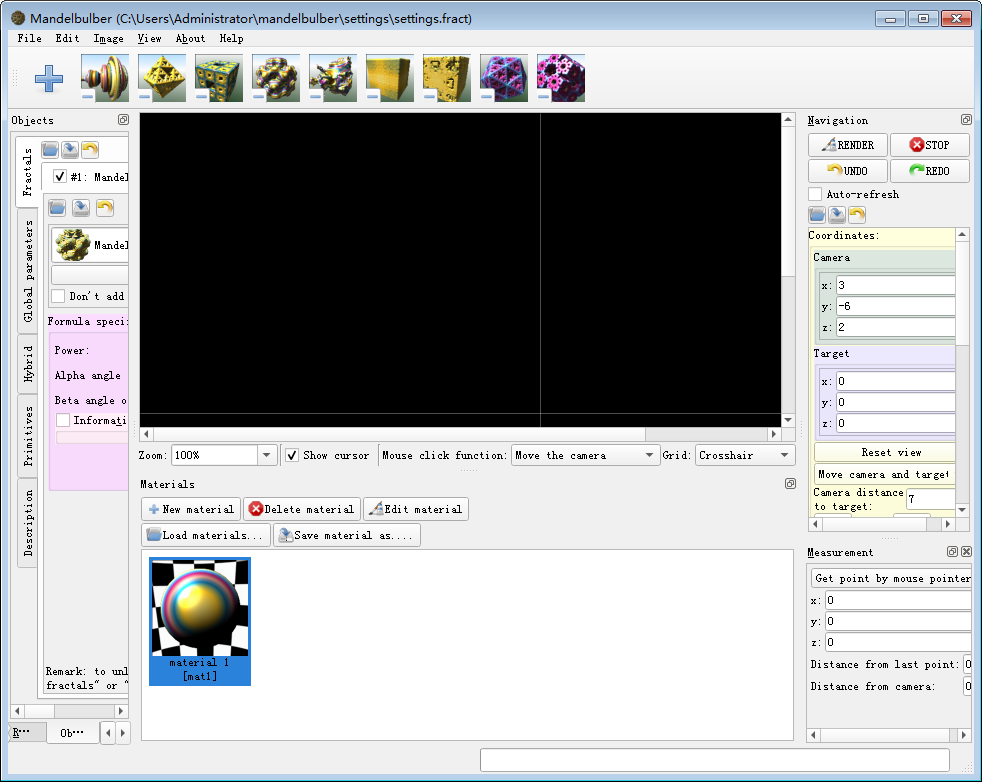Click the Reset view button

coord(885,452)
